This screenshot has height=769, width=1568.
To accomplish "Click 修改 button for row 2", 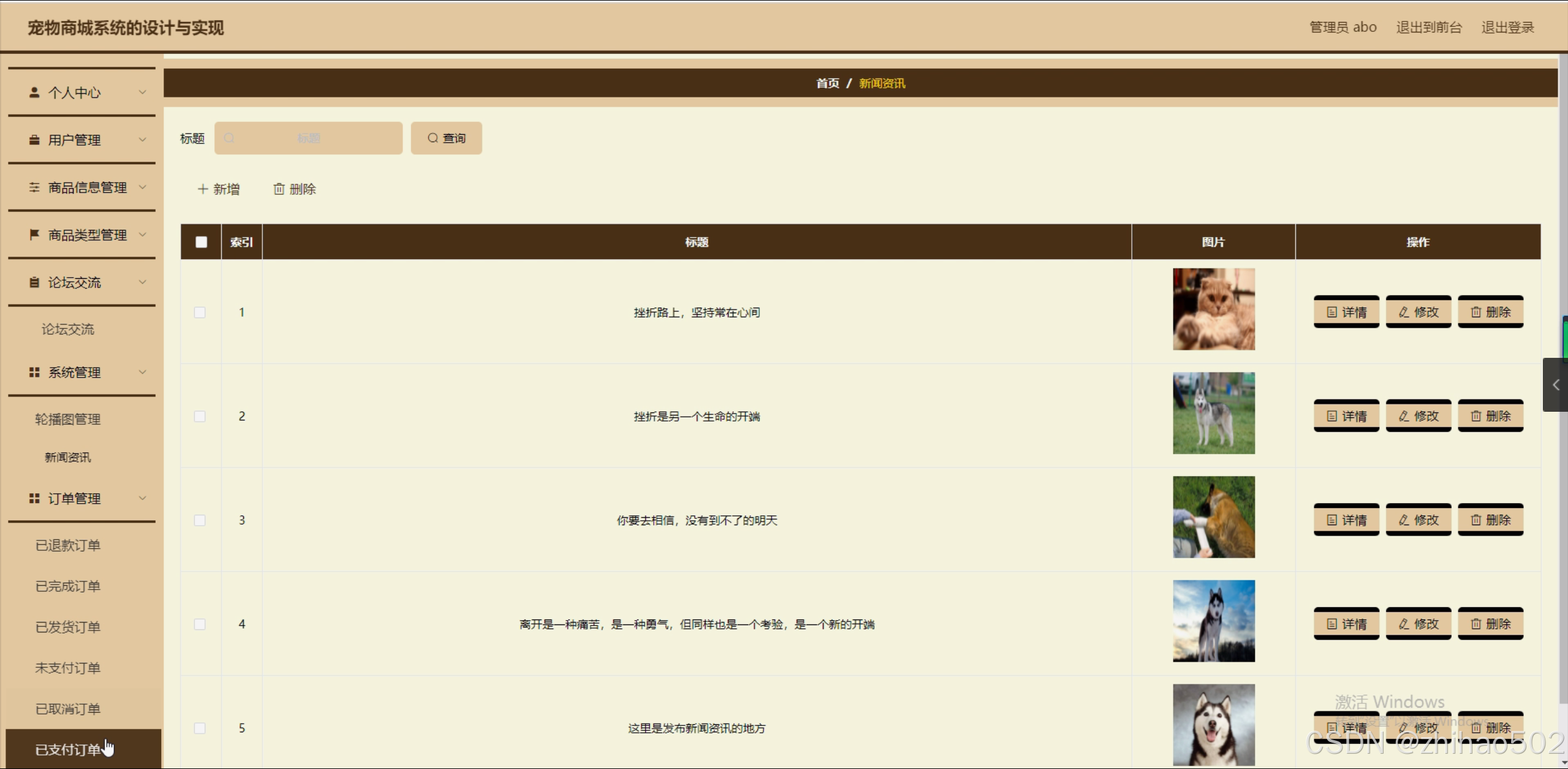I will tap(1418, 416).
